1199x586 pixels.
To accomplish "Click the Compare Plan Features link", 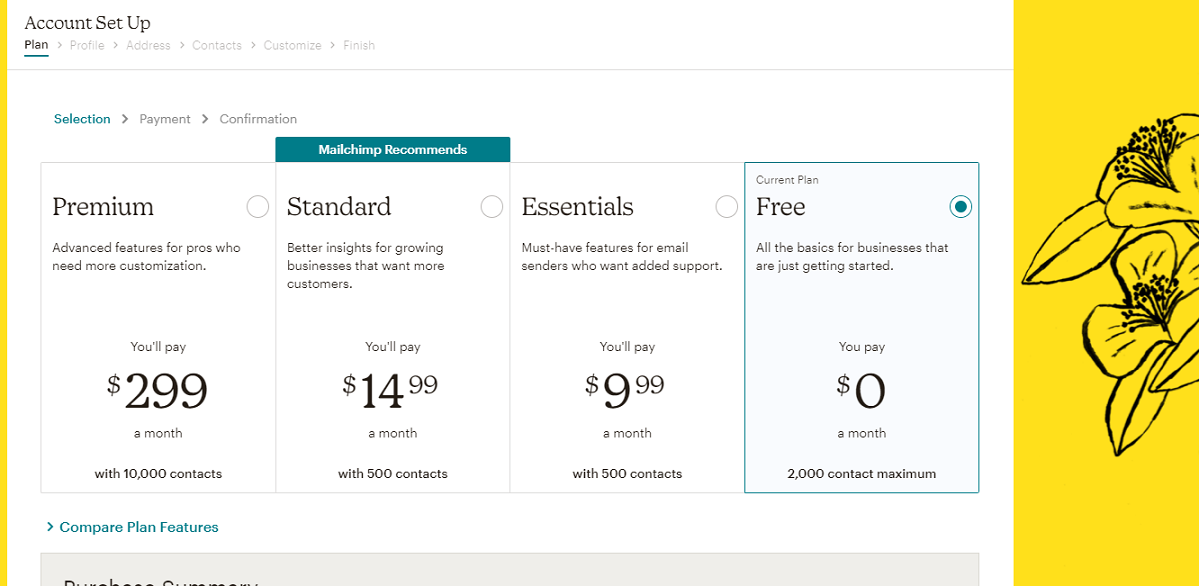I will (139, 526).
